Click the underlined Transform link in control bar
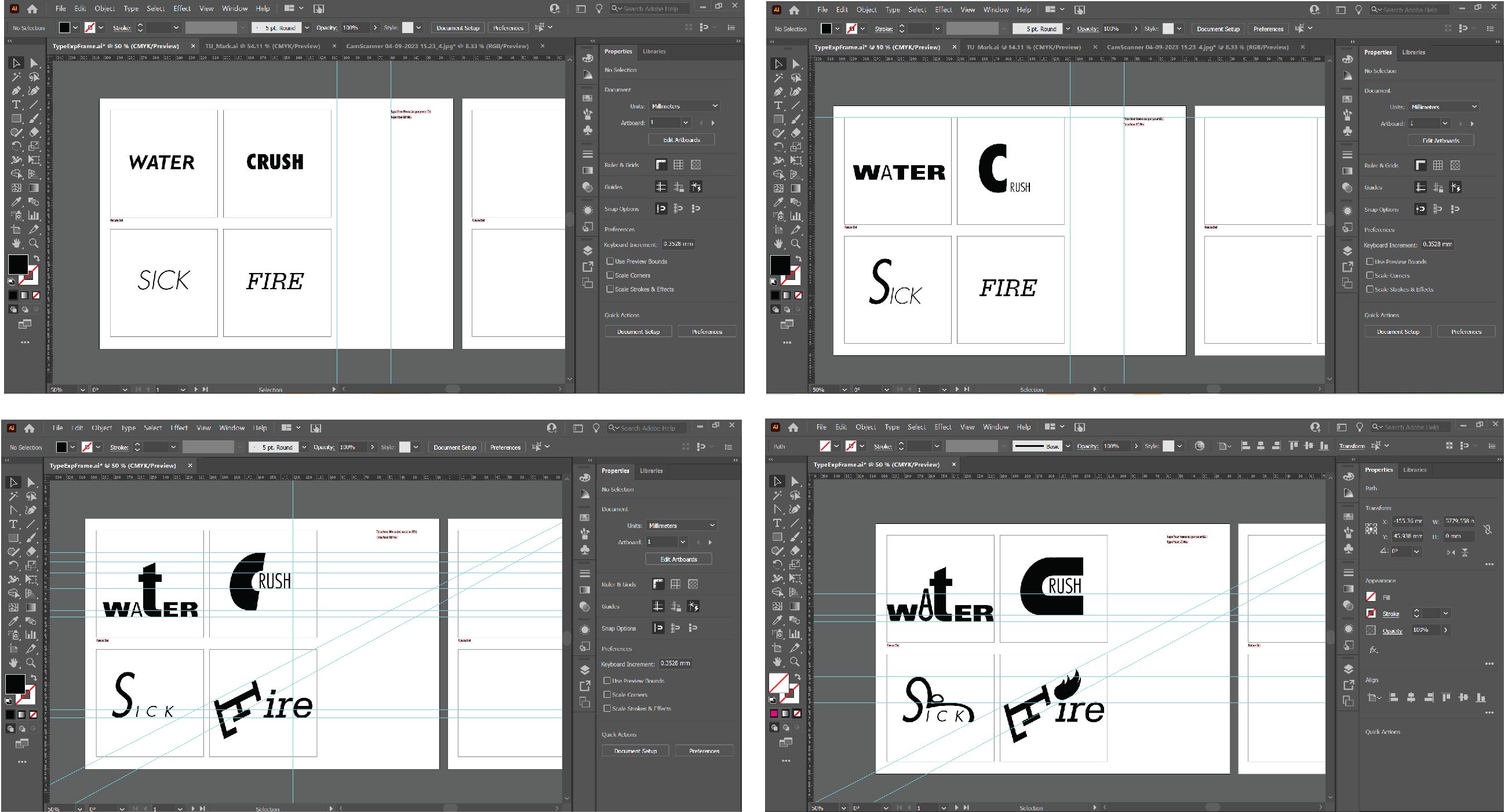 (x=1352, y=446)
